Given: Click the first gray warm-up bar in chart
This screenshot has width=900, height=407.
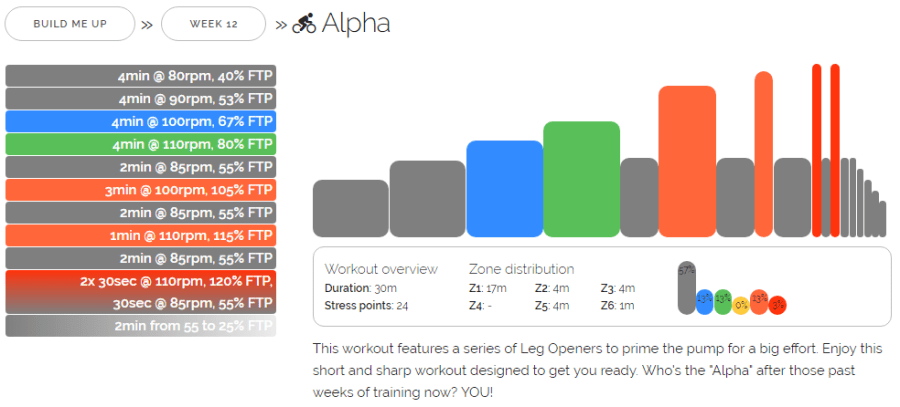Looking at the screenshot, I should tap(350, 208).
